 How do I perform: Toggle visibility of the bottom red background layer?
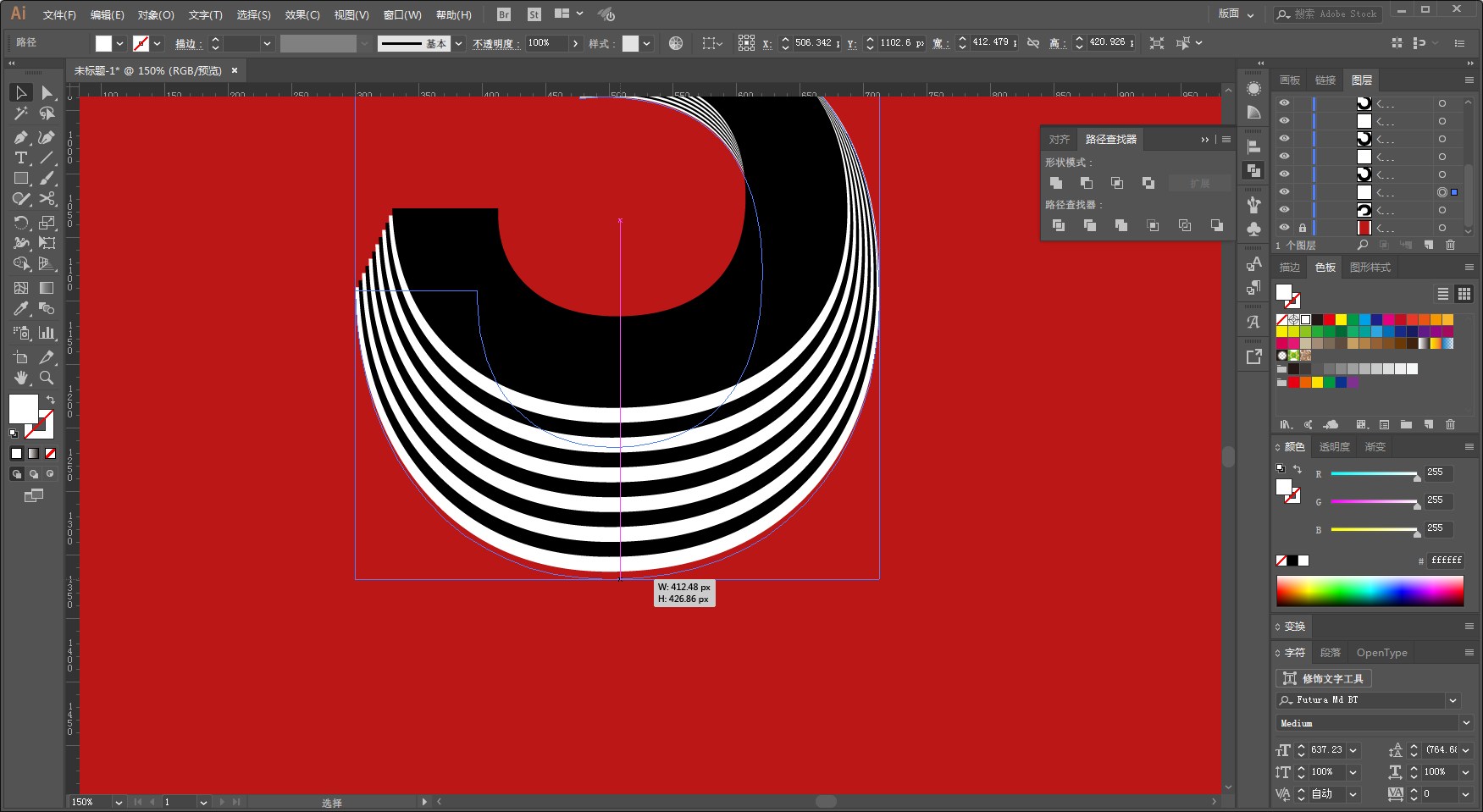coord(1284,228)
